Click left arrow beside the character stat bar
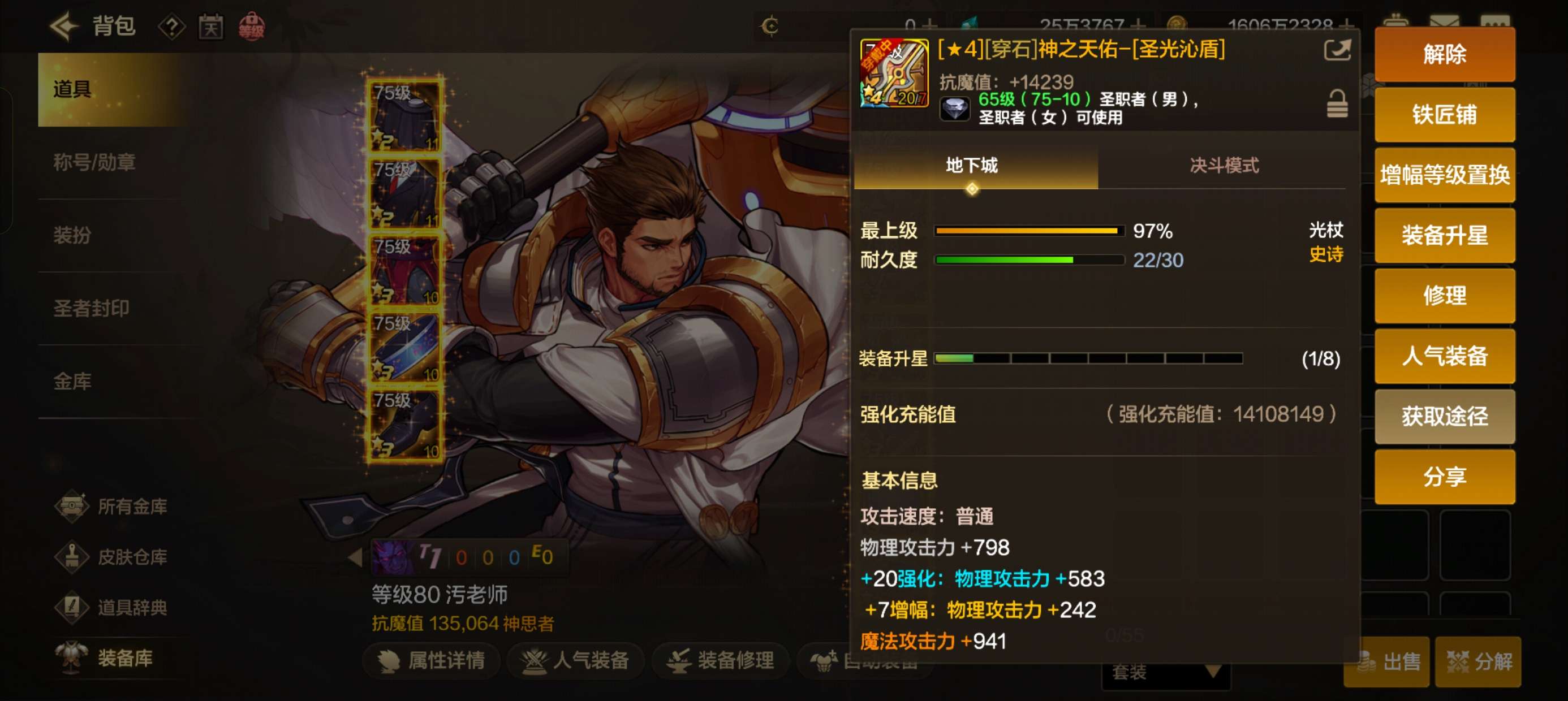The width and height of the screenshot is (1568, 701). point(355,557)
